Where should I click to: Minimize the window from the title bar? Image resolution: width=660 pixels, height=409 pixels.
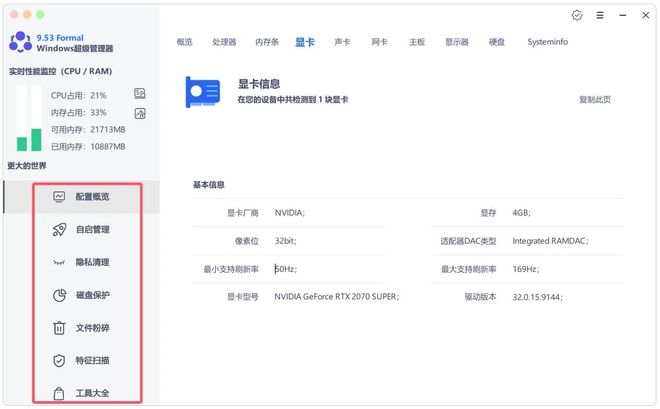[623, 15]
